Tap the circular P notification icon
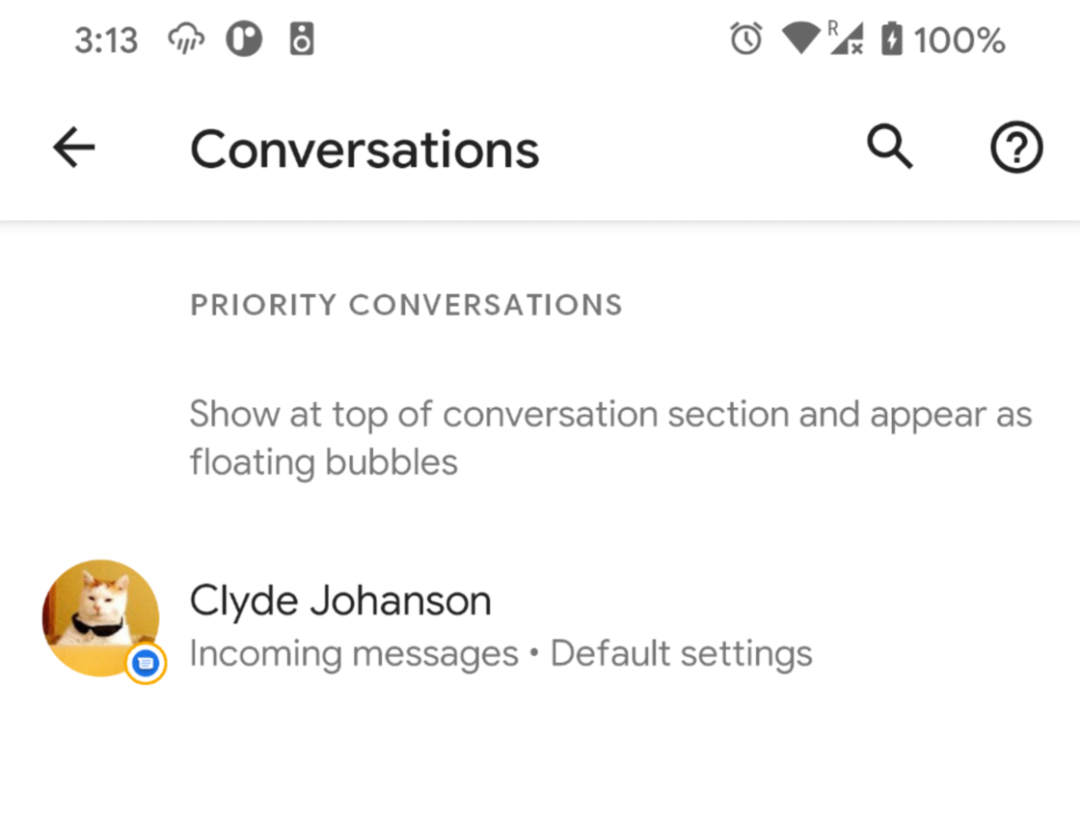Image resolution: width=1080 pixels, height=822 pixels. tap(244, 40)
